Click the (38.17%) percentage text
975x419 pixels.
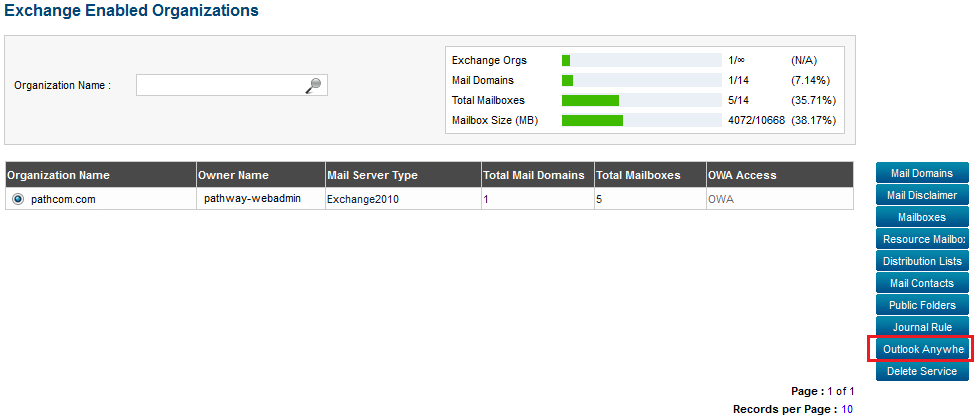point(813,120)
